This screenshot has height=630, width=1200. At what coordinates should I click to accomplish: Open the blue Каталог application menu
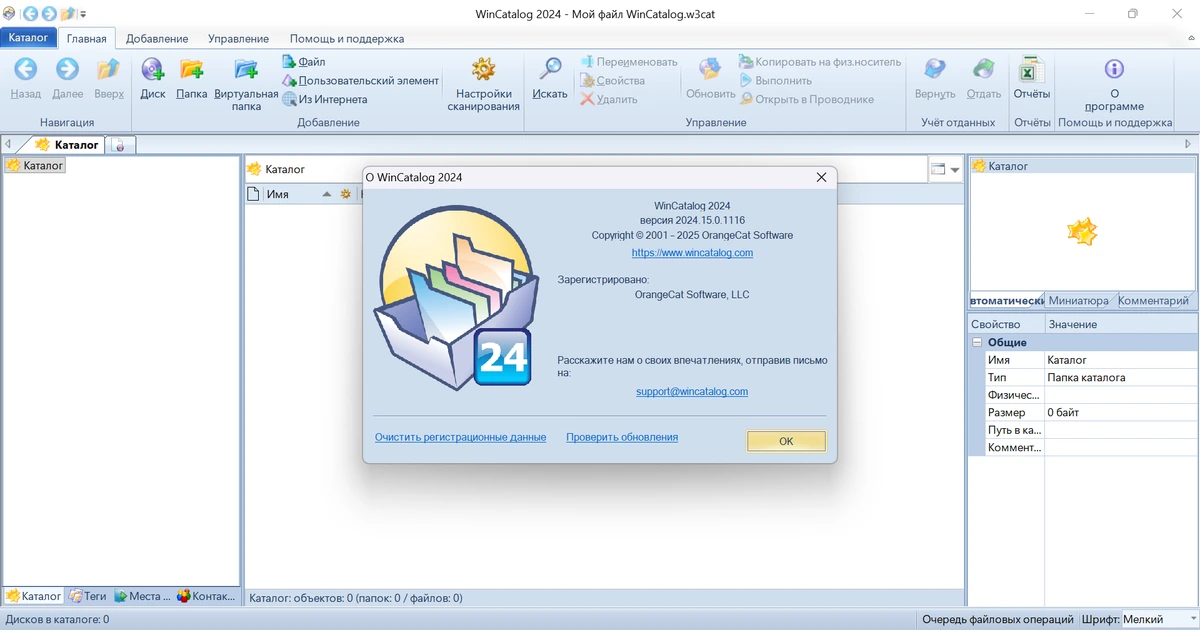[x=29, y=38]
